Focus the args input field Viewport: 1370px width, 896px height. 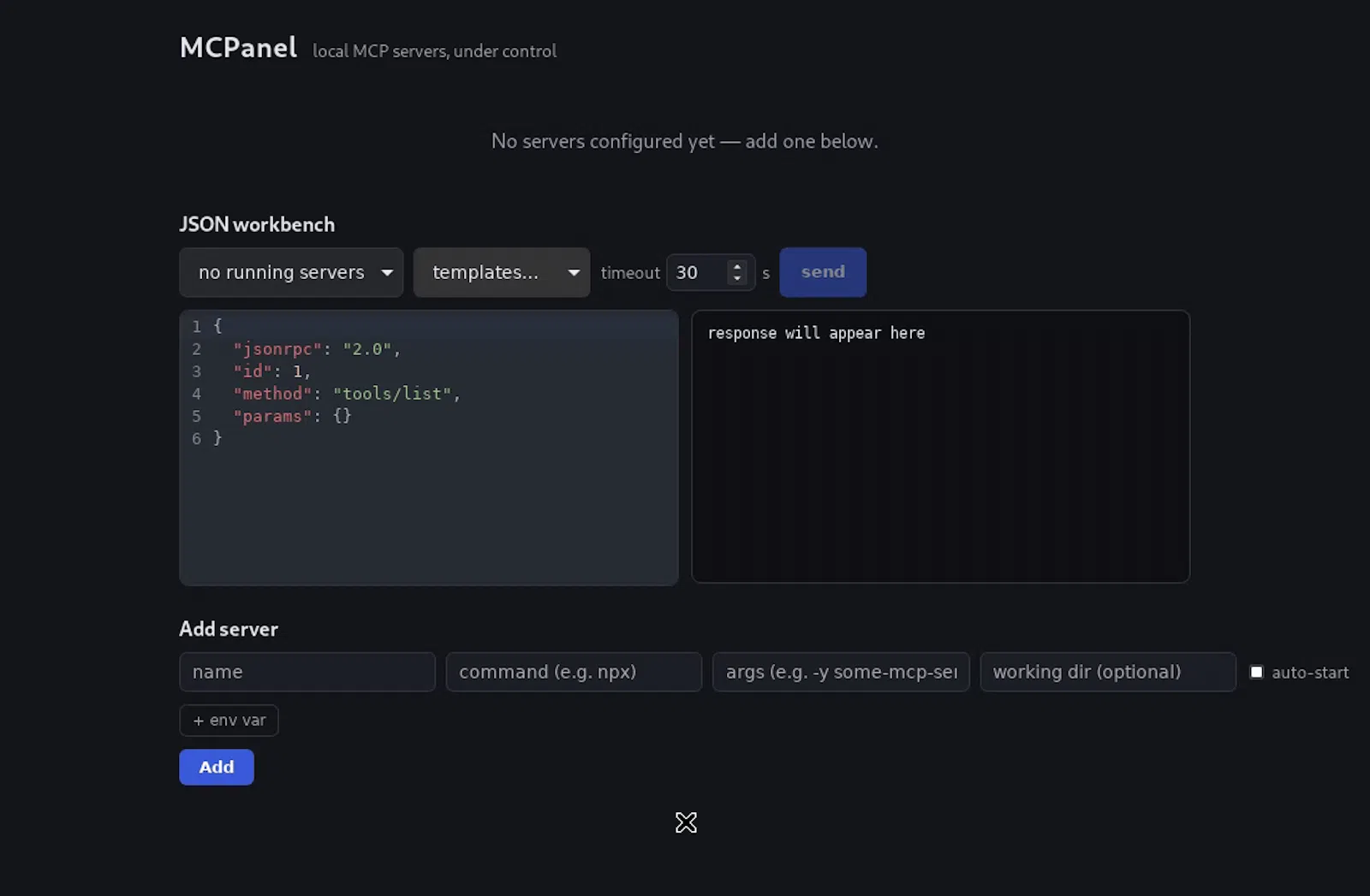pyautogui.click(x=841, y=672)
